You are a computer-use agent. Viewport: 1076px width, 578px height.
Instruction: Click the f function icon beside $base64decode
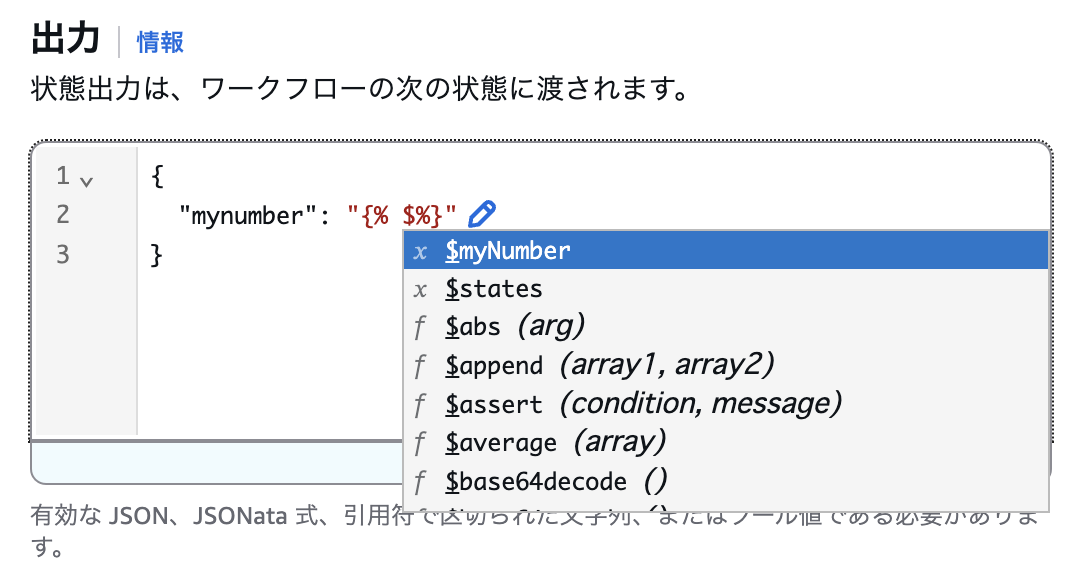coord(421,481)
